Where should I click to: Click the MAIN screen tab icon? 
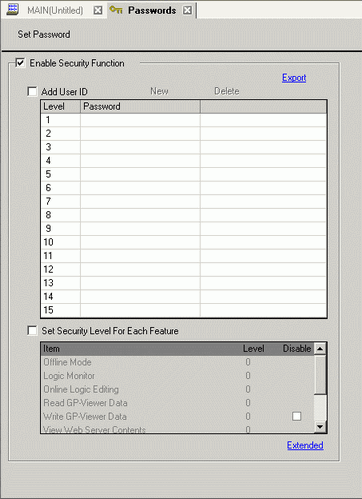pos(13,9)
